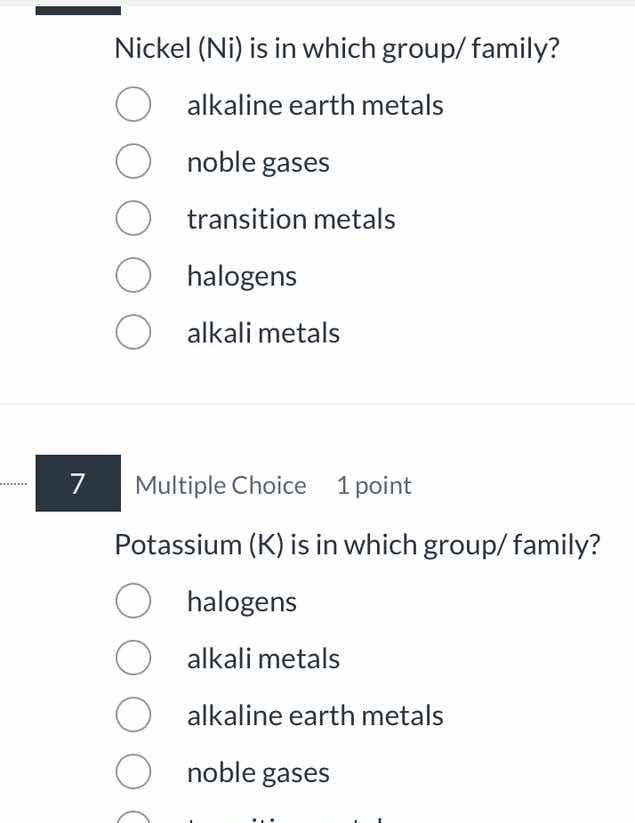The width and height of the screenshot is (635, 823).
Task: Pick "noble gases" for the Potassium question
Action: tap(132, 772)
